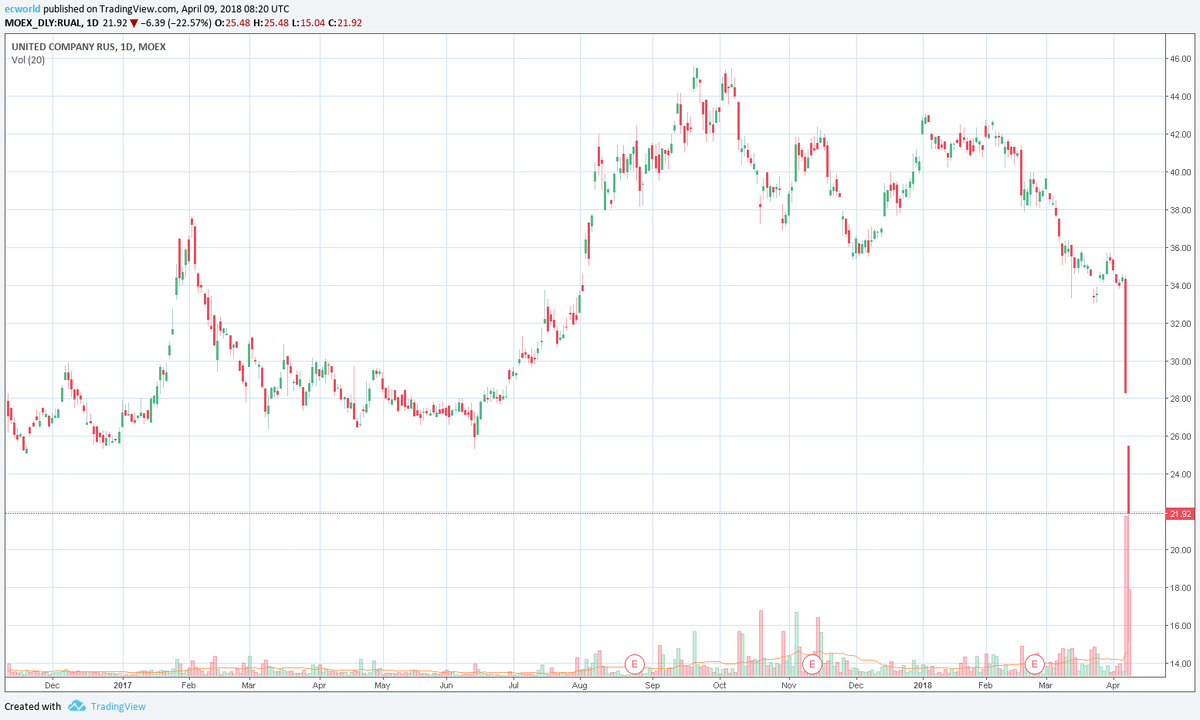Click the tallest red volume bar in April 2018
Image resolution: width=1200 pixels, height=720 pixels.
point(1126,595)
